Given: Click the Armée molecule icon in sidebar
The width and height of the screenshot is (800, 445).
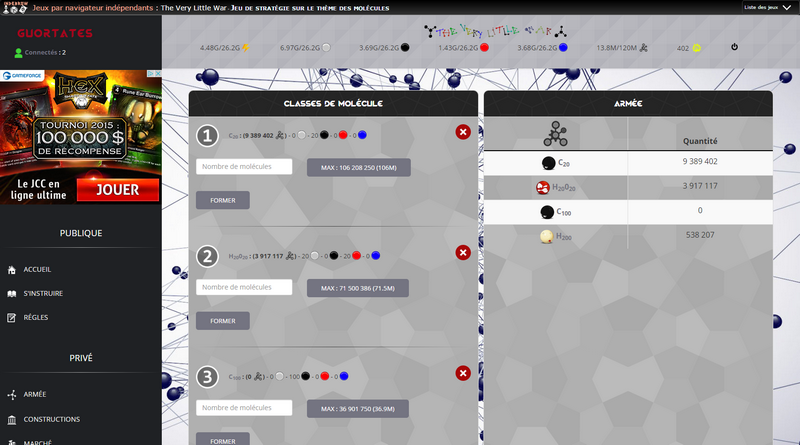Looking at the screenshot, I should click(x=12, y=394).
